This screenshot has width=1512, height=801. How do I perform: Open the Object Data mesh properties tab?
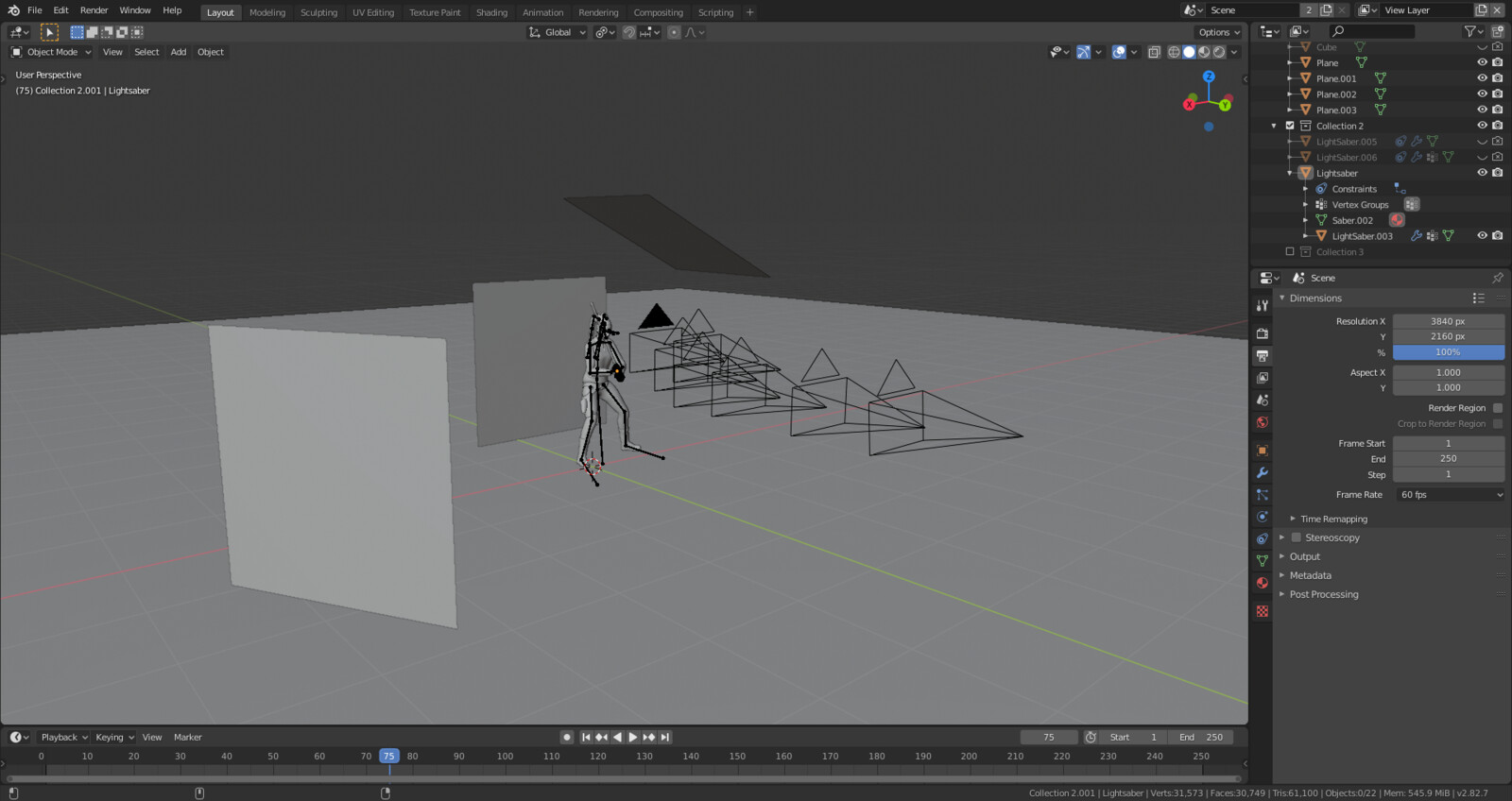(x=1262, y=561)
